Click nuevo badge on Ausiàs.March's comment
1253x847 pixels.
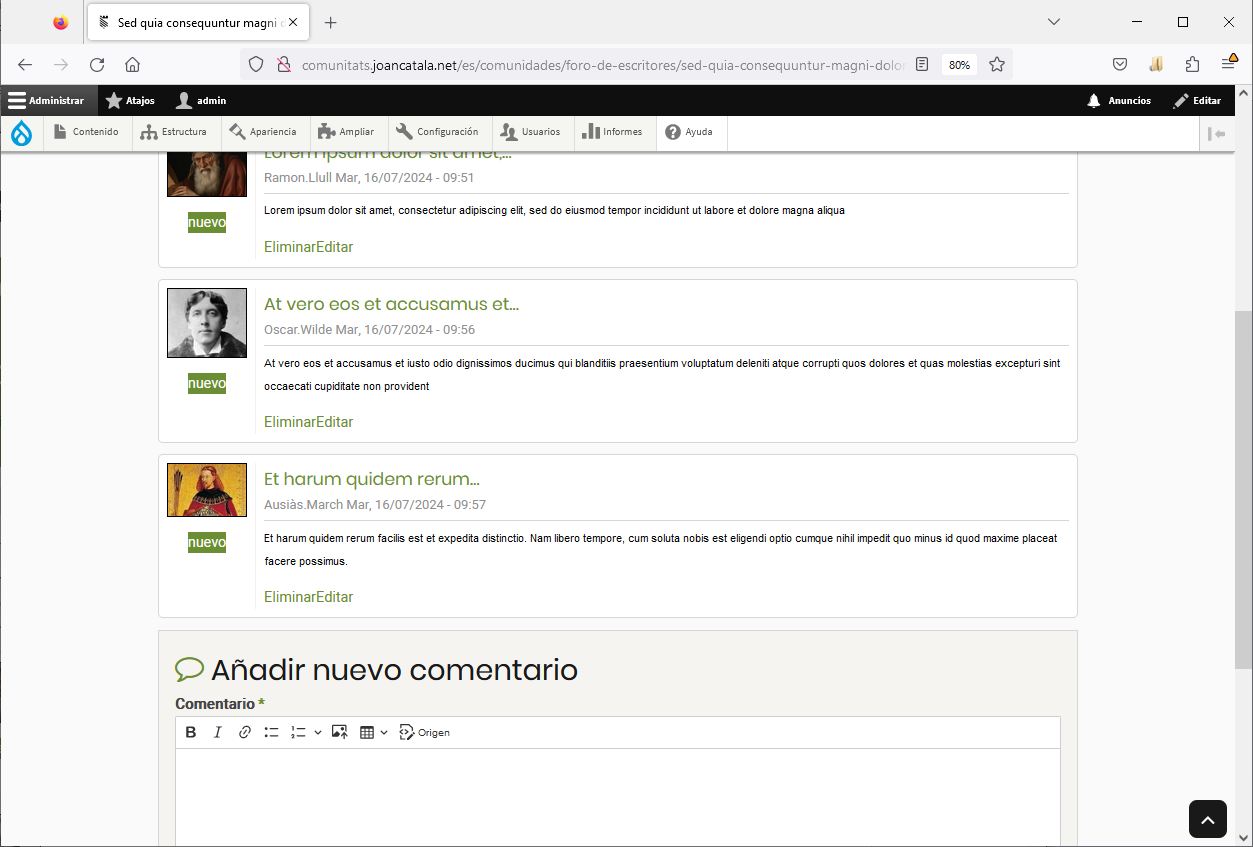207,542
